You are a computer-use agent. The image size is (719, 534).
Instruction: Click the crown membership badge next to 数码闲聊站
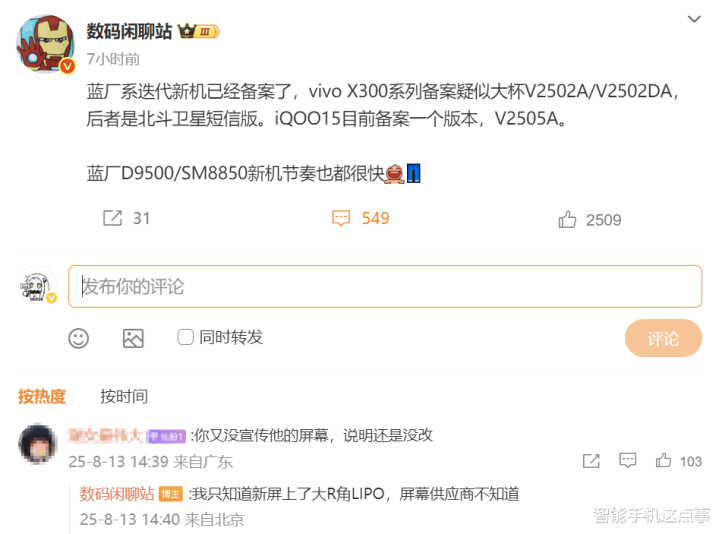(x=199, y=31)
